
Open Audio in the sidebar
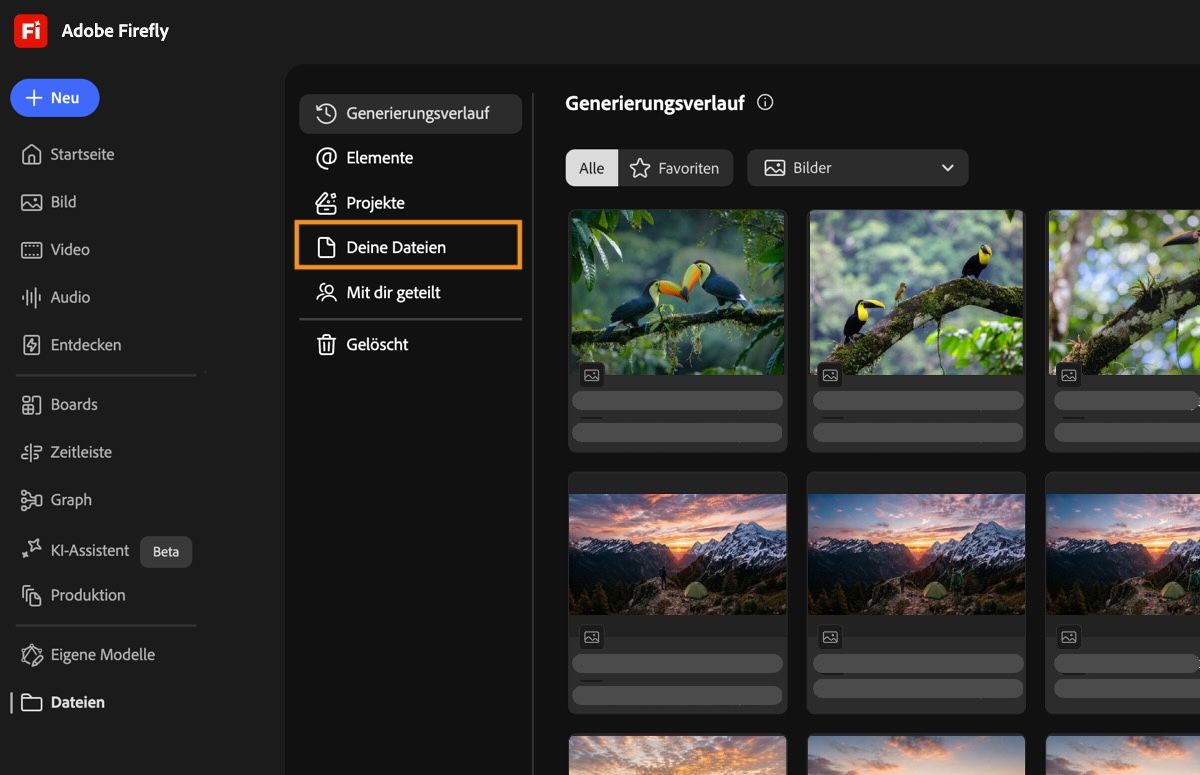(x=56, y=297)
